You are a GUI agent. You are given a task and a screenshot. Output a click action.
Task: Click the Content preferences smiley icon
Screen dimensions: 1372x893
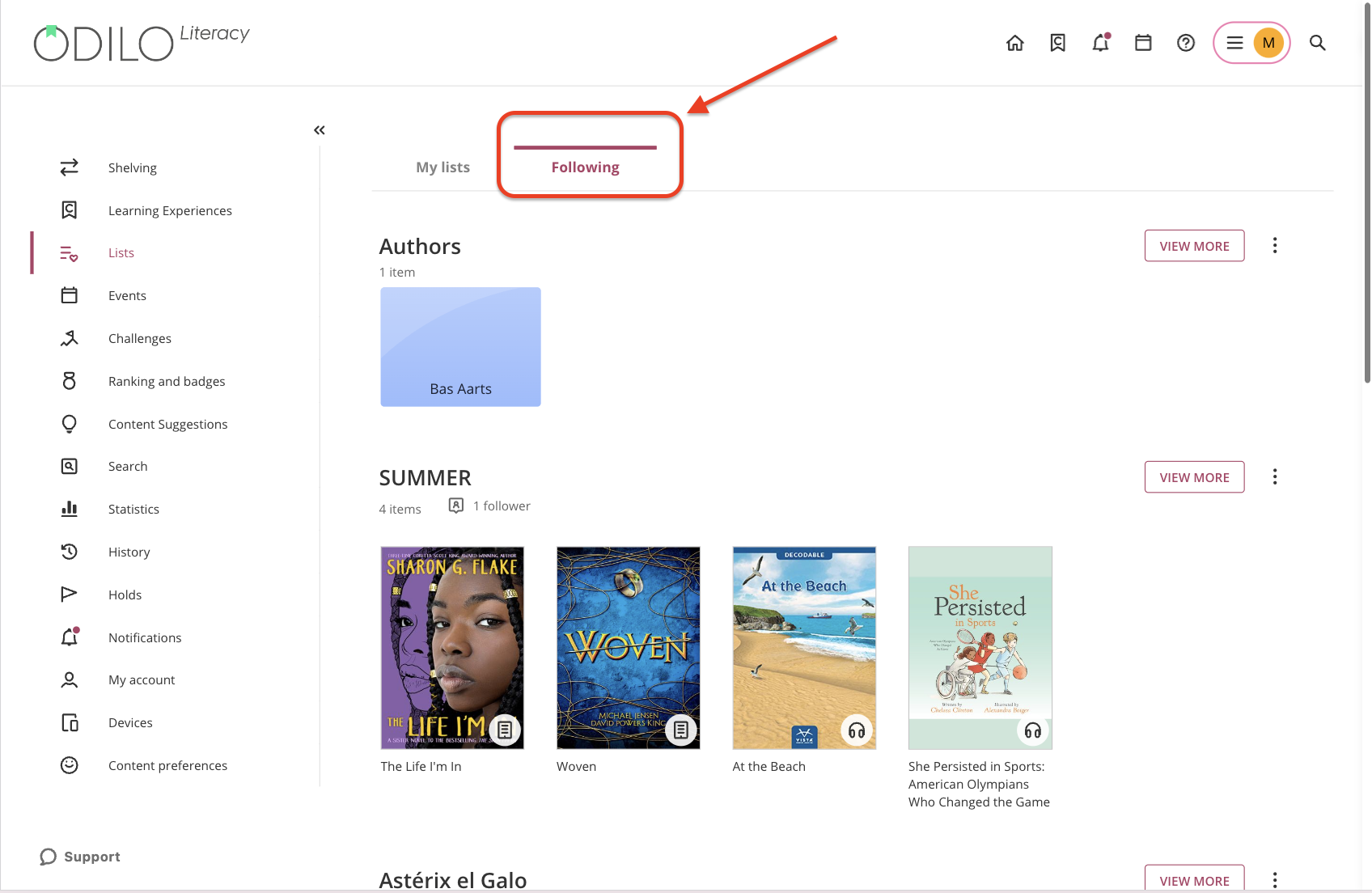(70, 765)
